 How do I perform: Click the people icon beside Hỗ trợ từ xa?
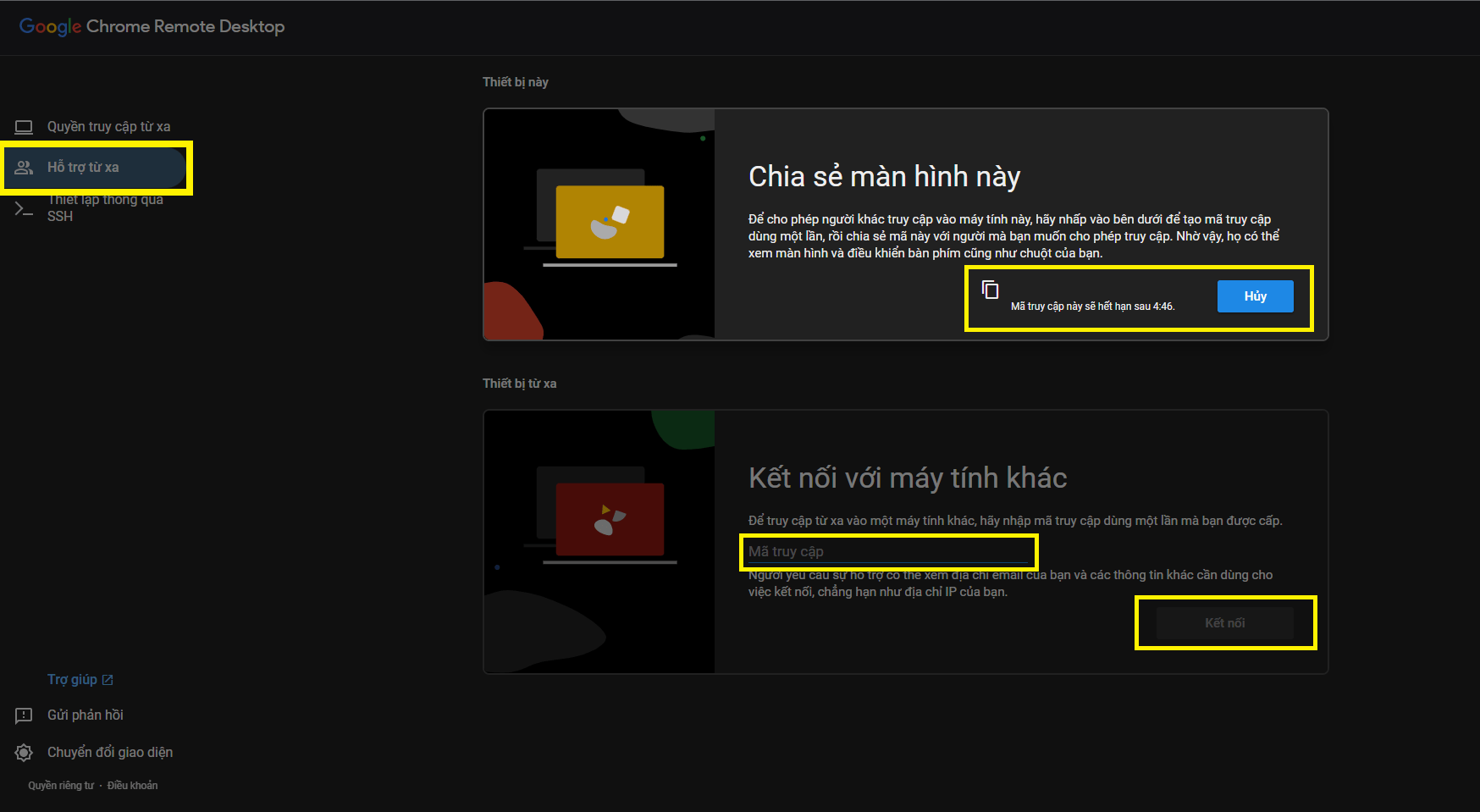click(x=24, y=168)
